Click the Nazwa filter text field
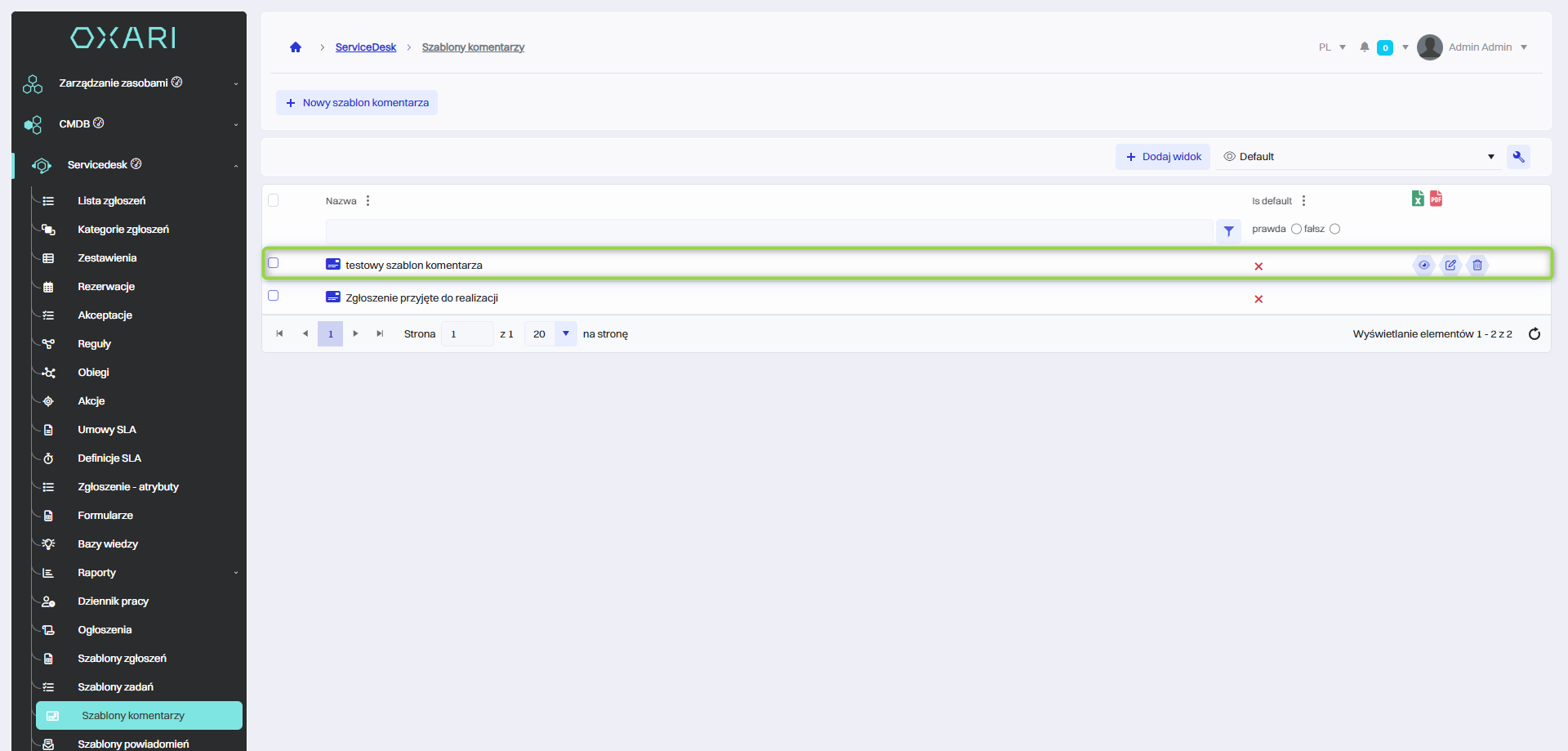The image size is (1568, 751). coord(768,231)
